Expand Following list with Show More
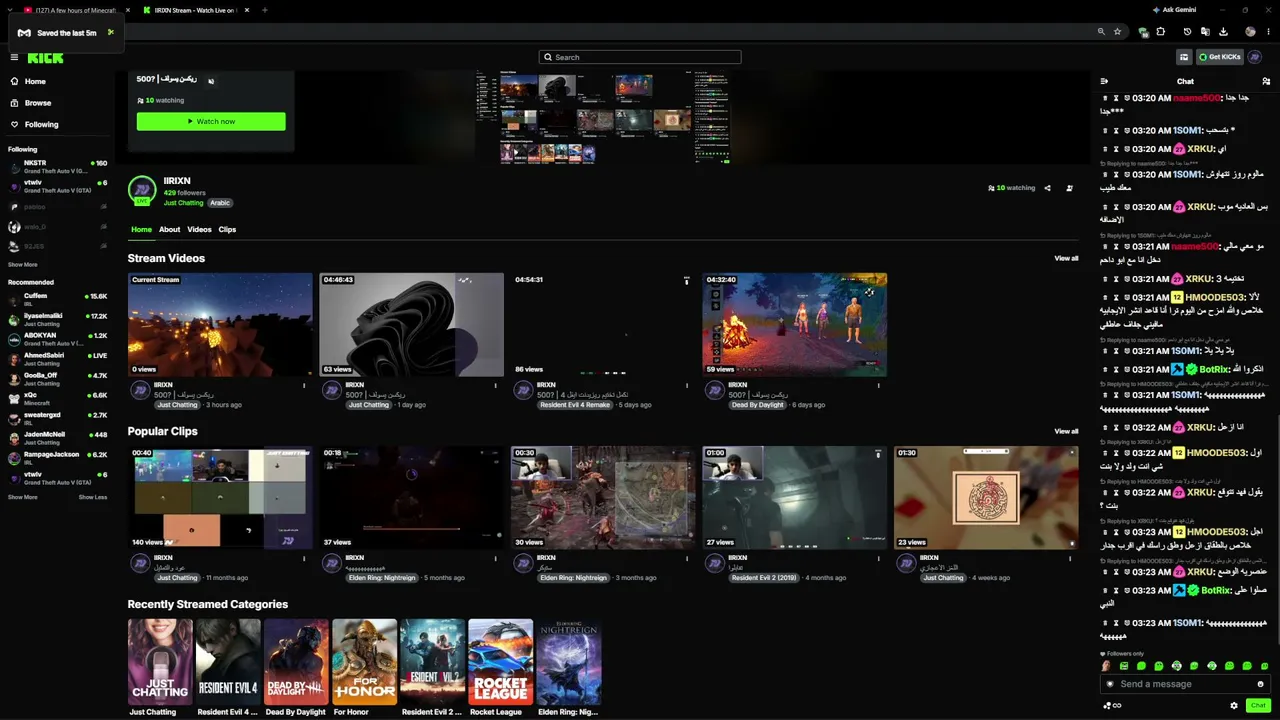The image size is (1280, 720). point(23,265)
